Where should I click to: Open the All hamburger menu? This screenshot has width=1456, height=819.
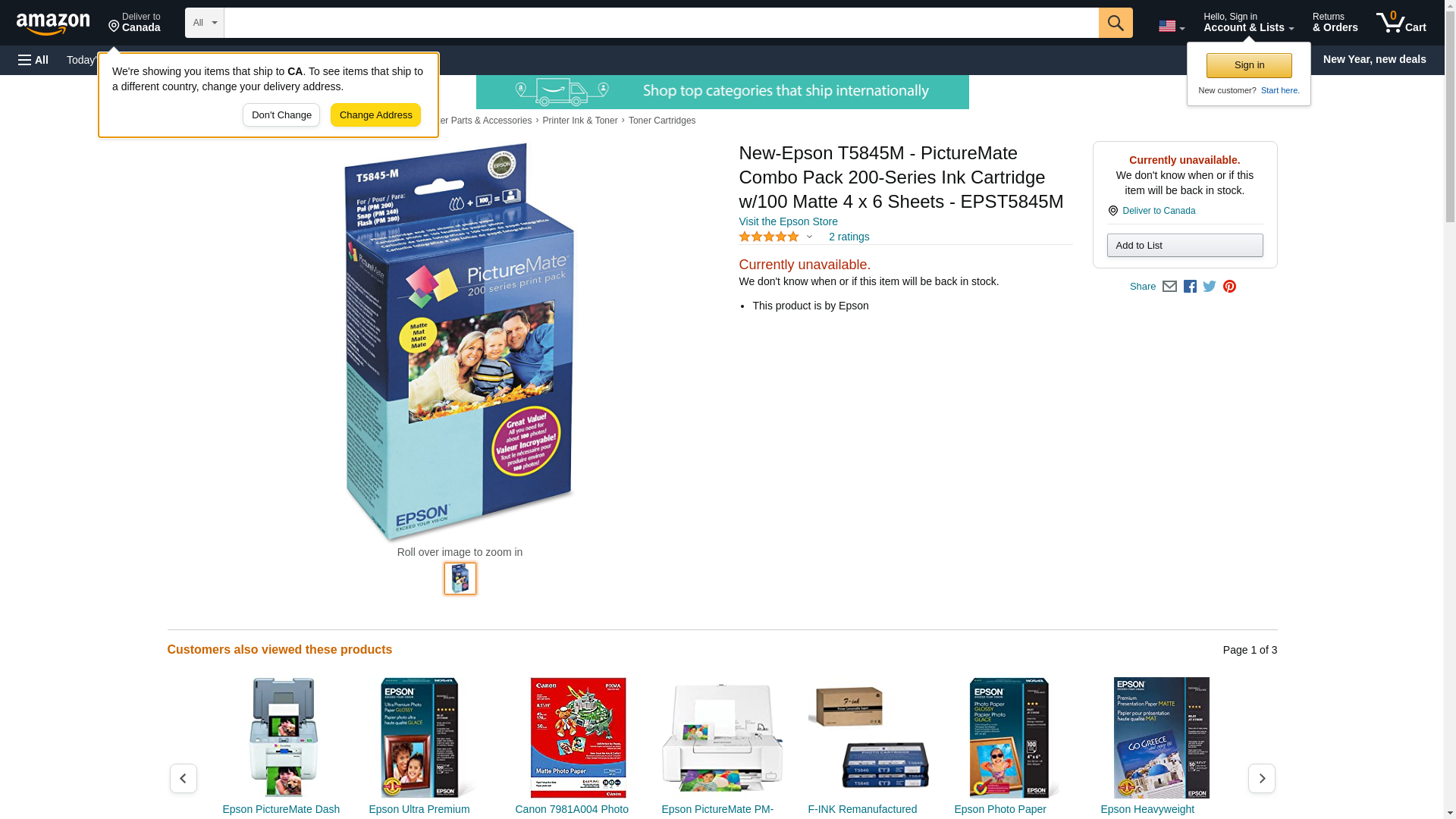point(33,60)
